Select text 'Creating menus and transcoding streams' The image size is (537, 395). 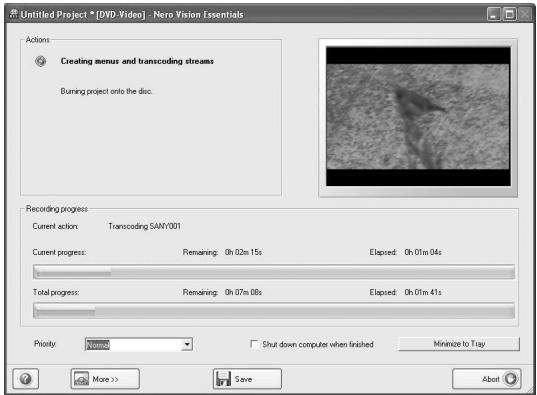tap(137, 61)
